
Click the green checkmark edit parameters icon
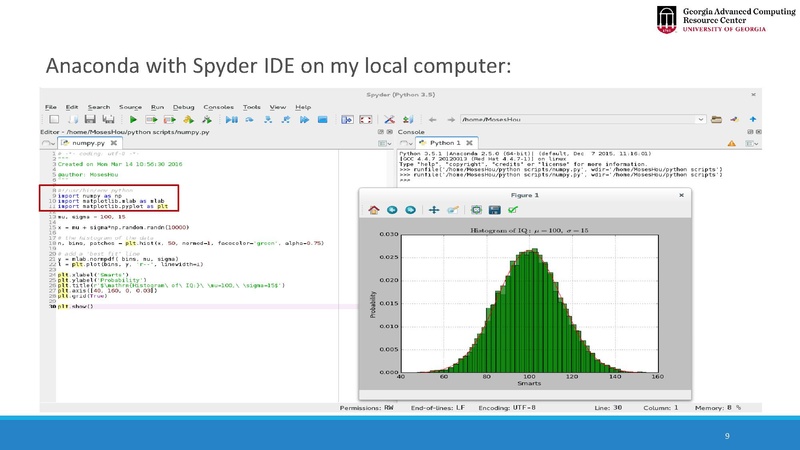pos(512,210)
